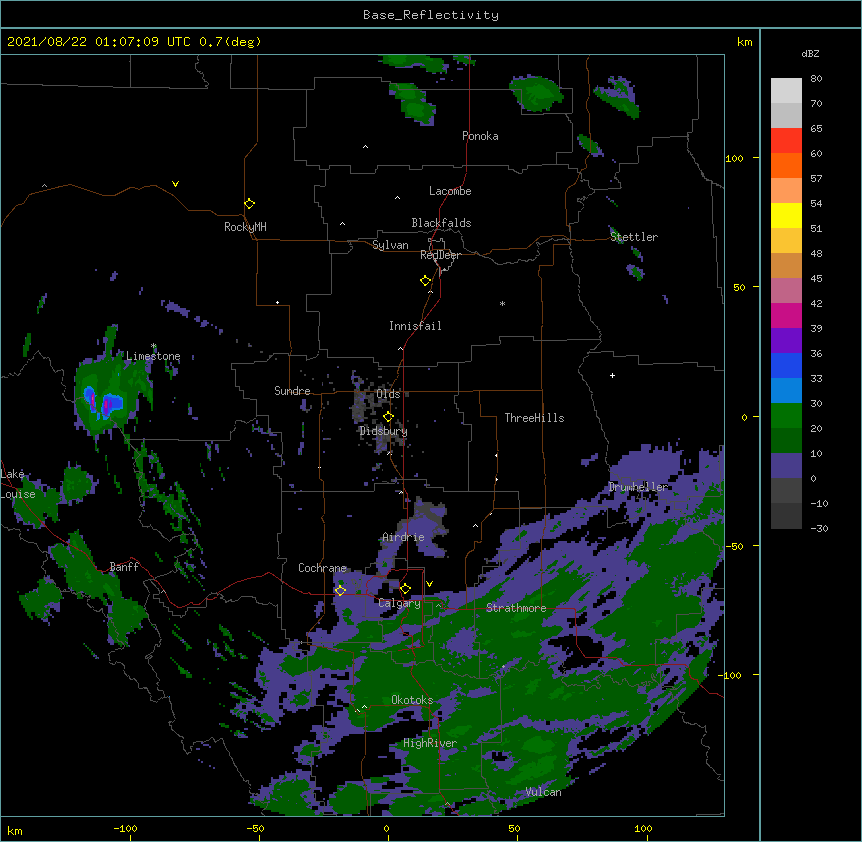This screenshot has height=842, width=862.
Task: Click the white plus marker east of ThreeHills
Action: (x=612, y=375)
